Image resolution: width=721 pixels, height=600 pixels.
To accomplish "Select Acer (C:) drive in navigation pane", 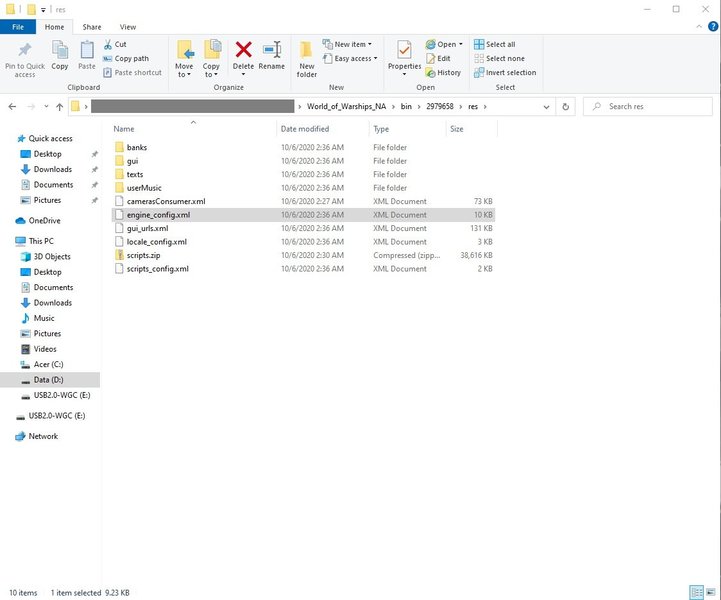I will pos(48,364).
